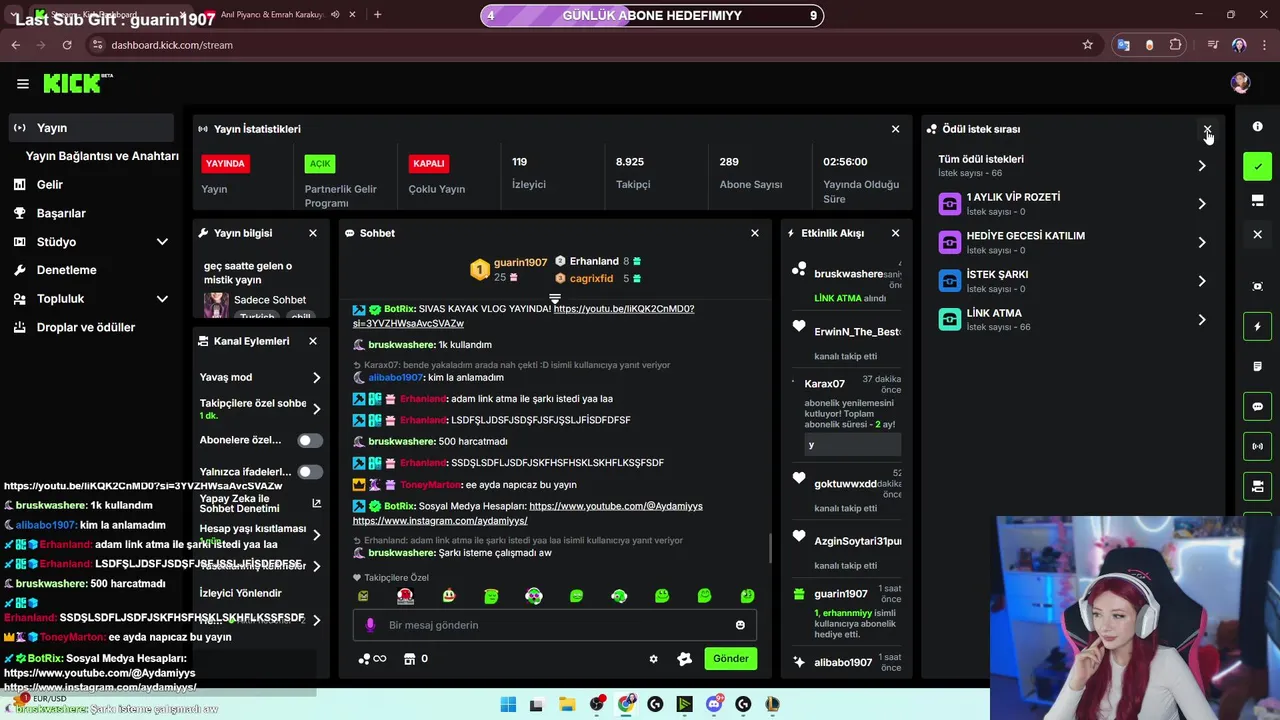Open the emoji picker in the message box

(740, 625)
